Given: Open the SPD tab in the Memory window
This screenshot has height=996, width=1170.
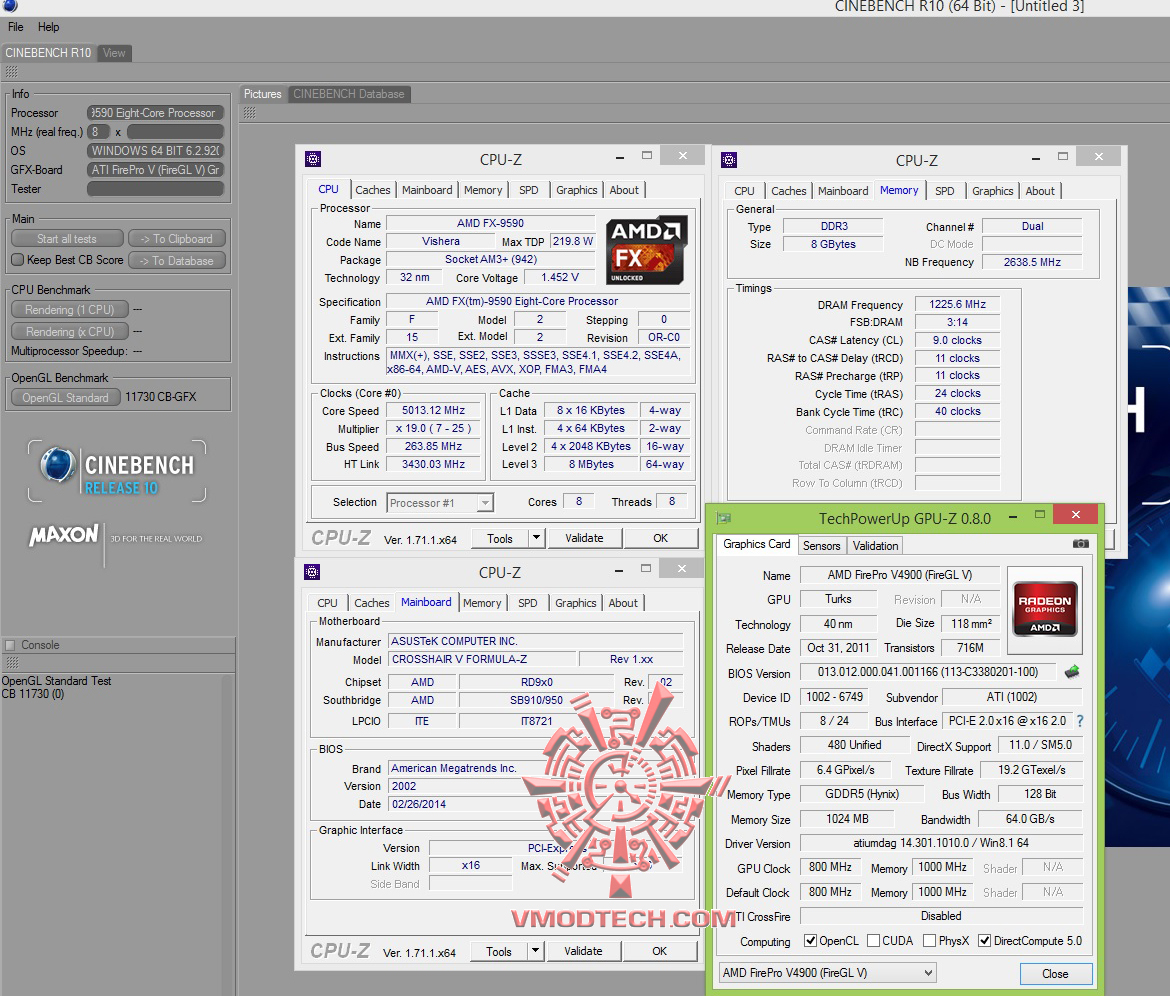Looking at the screenshot, I should tap(945, 191).
